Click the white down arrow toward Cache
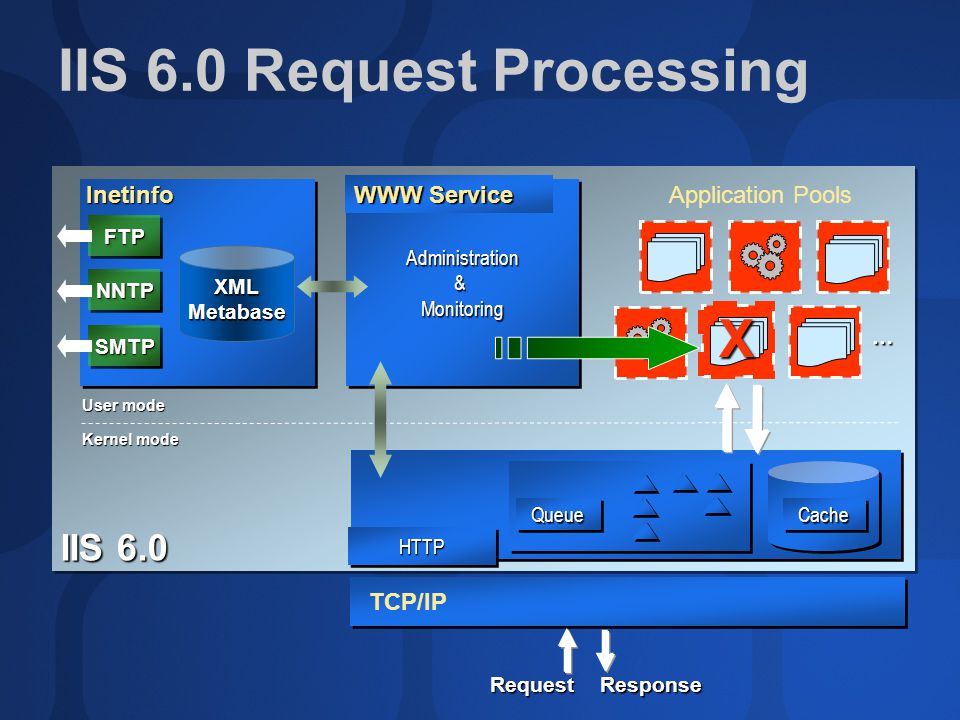Screen dimensions: 960x720 tap(757, 419)
